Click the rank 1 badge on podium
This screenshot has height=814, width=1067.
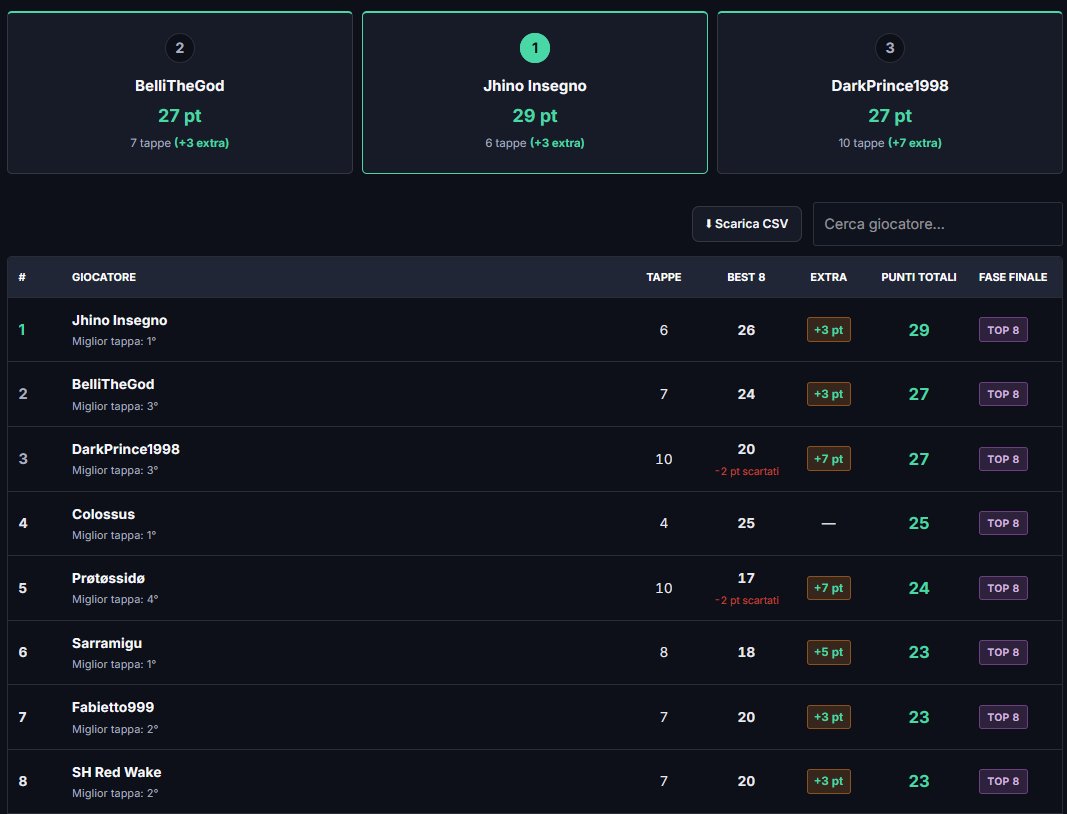point(535,48)
